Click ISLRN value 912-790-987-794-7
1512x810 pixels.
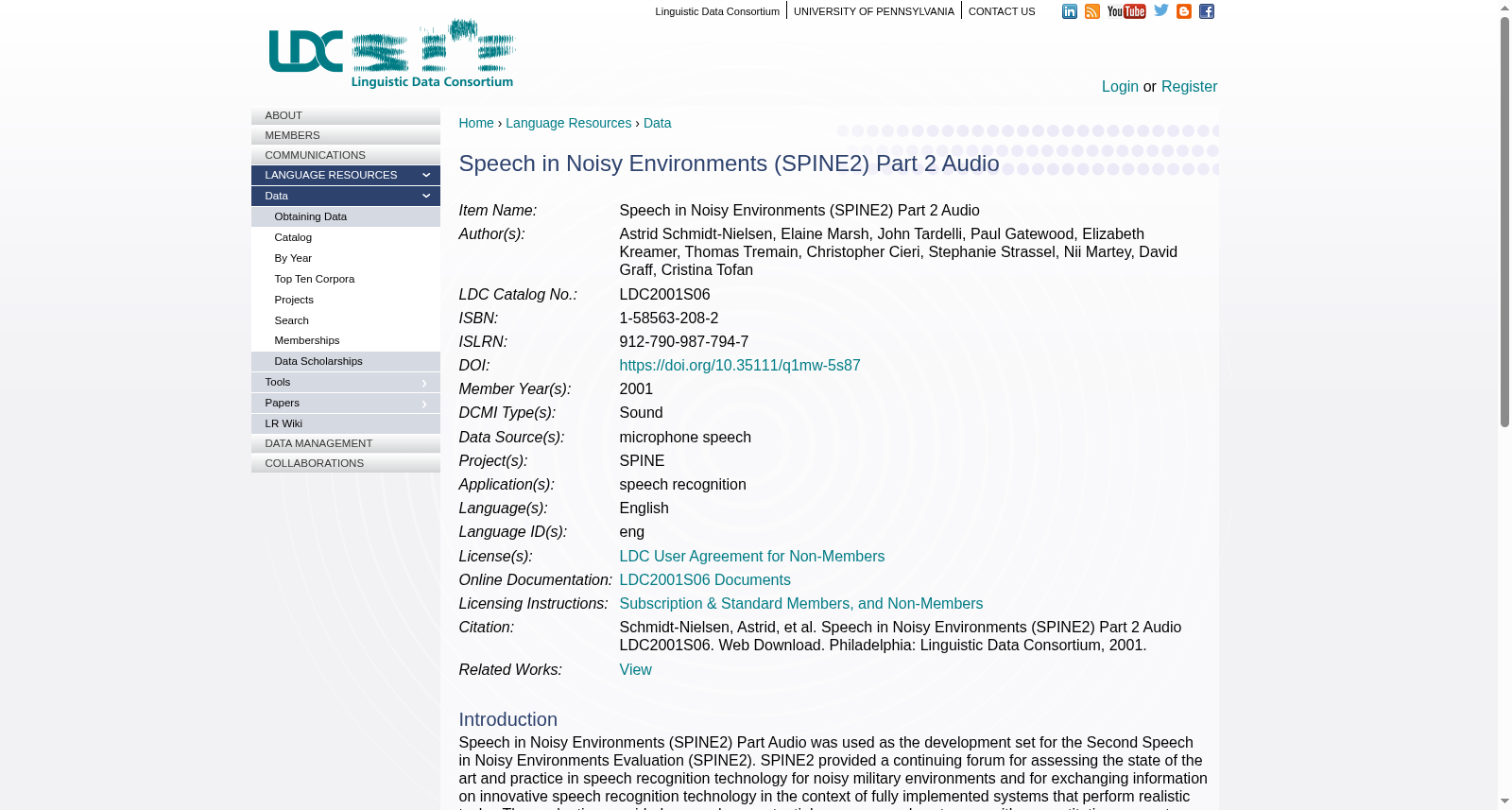[x=684, y=342]
